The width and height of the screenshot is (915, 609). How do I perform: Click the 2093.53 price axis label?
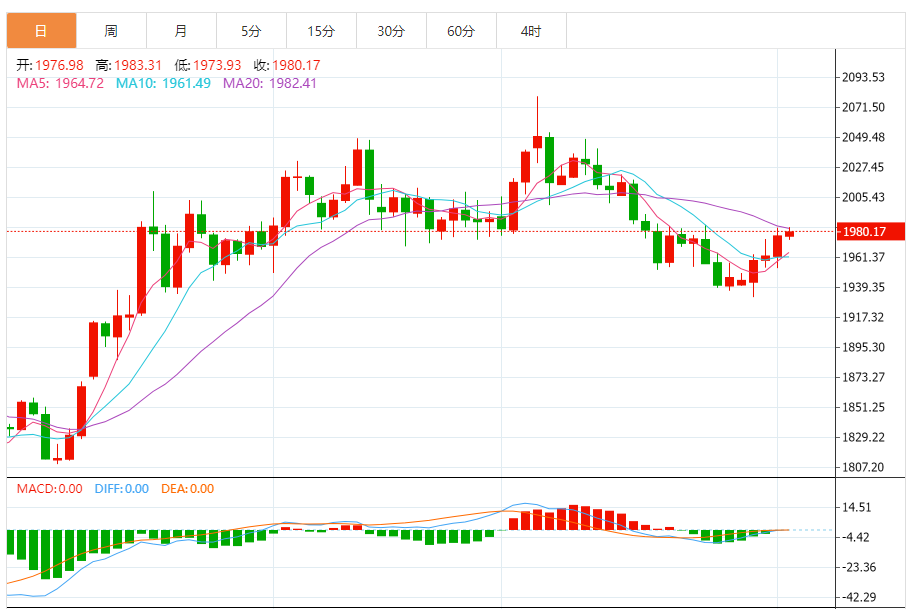point(863,77)
